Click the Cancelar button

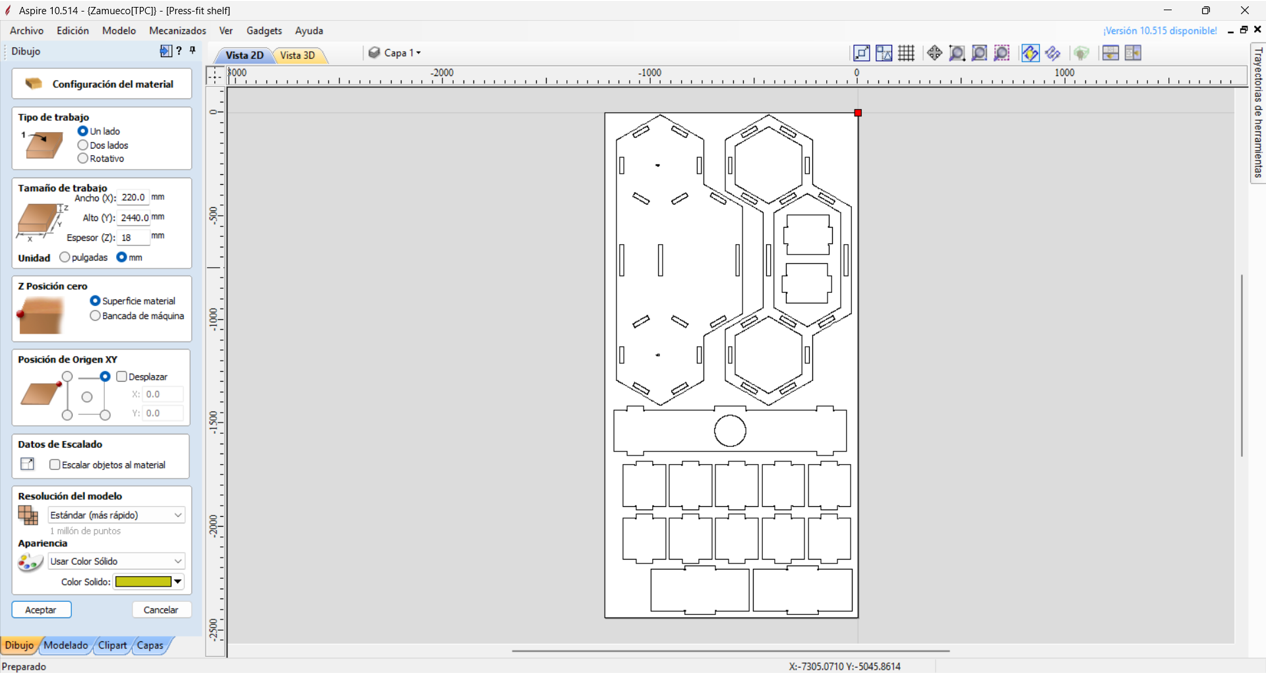(160, 610)
